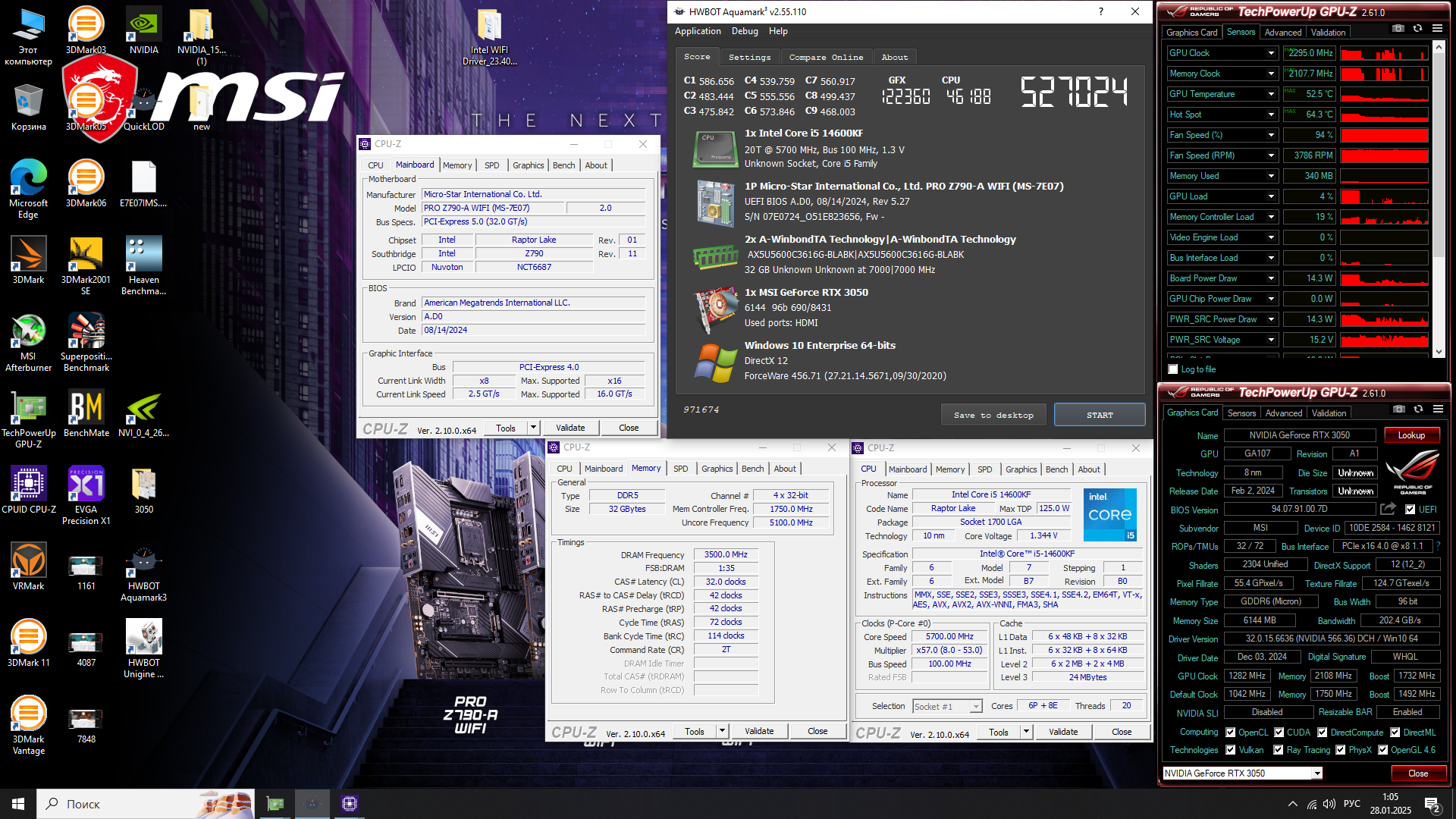Open the NVIDIA GeForce RTX 3050 GPU selector dropdown
1456x819 pixels.
(x=1317, y=773)
